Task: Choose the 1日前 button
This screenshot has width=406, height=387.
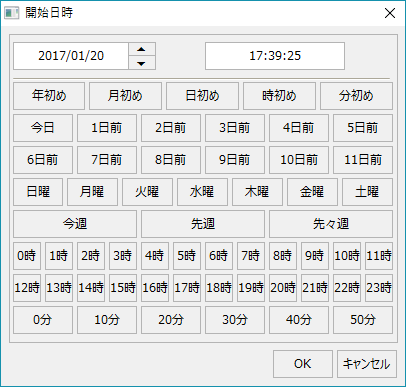Action: pyautogui.click(x=107, y=128)
